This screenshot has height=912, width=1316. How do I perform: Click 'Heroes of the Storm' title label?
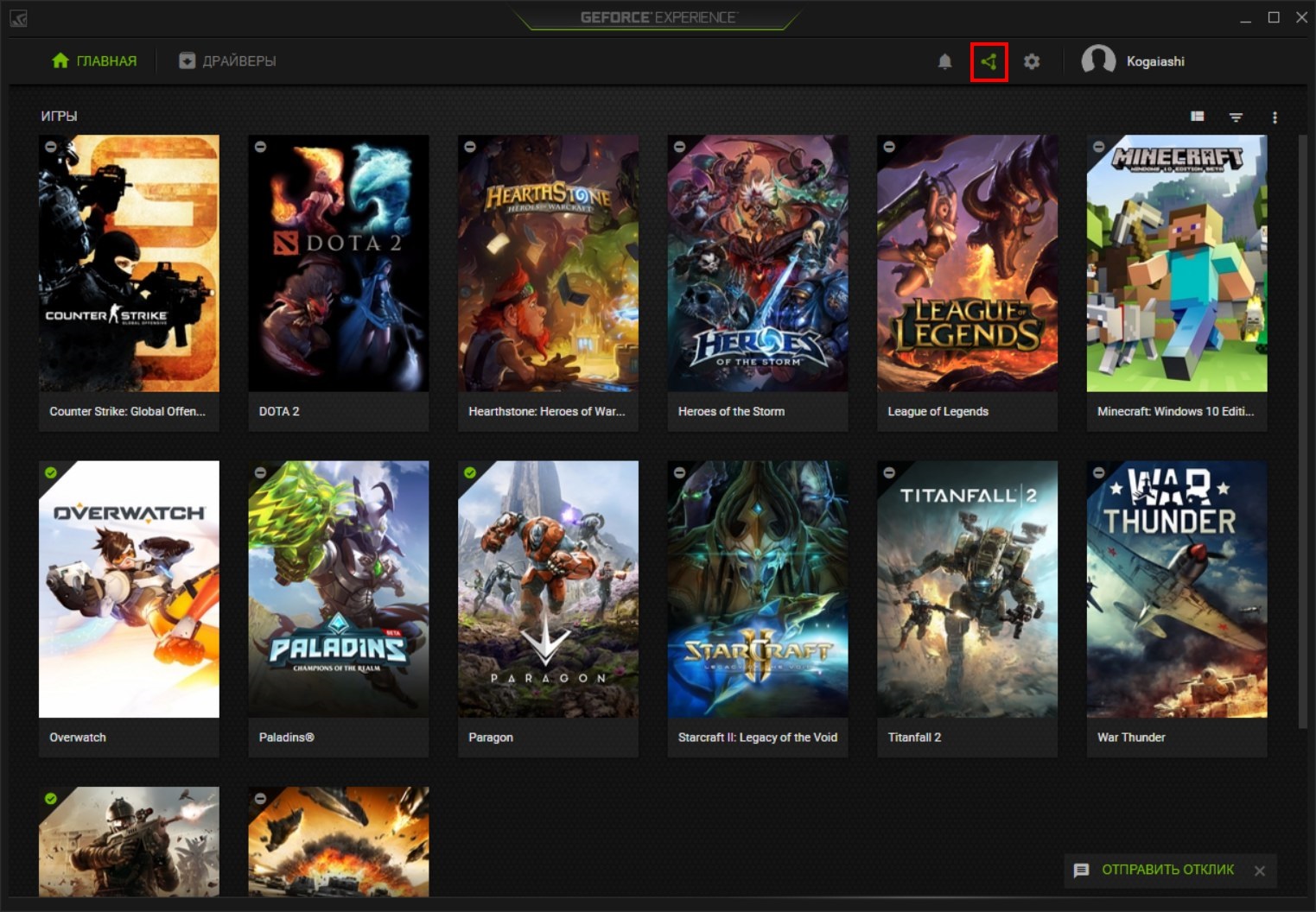click(731, 411)
